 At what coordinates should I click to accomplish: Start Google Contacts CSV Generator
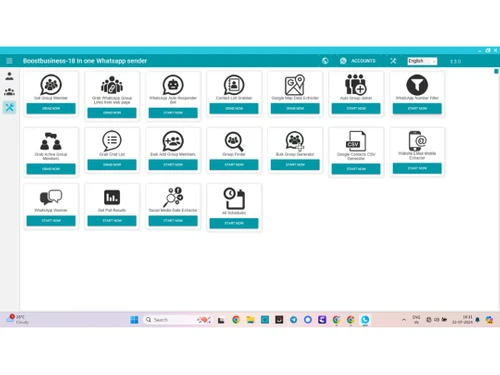tap(356, 169)
